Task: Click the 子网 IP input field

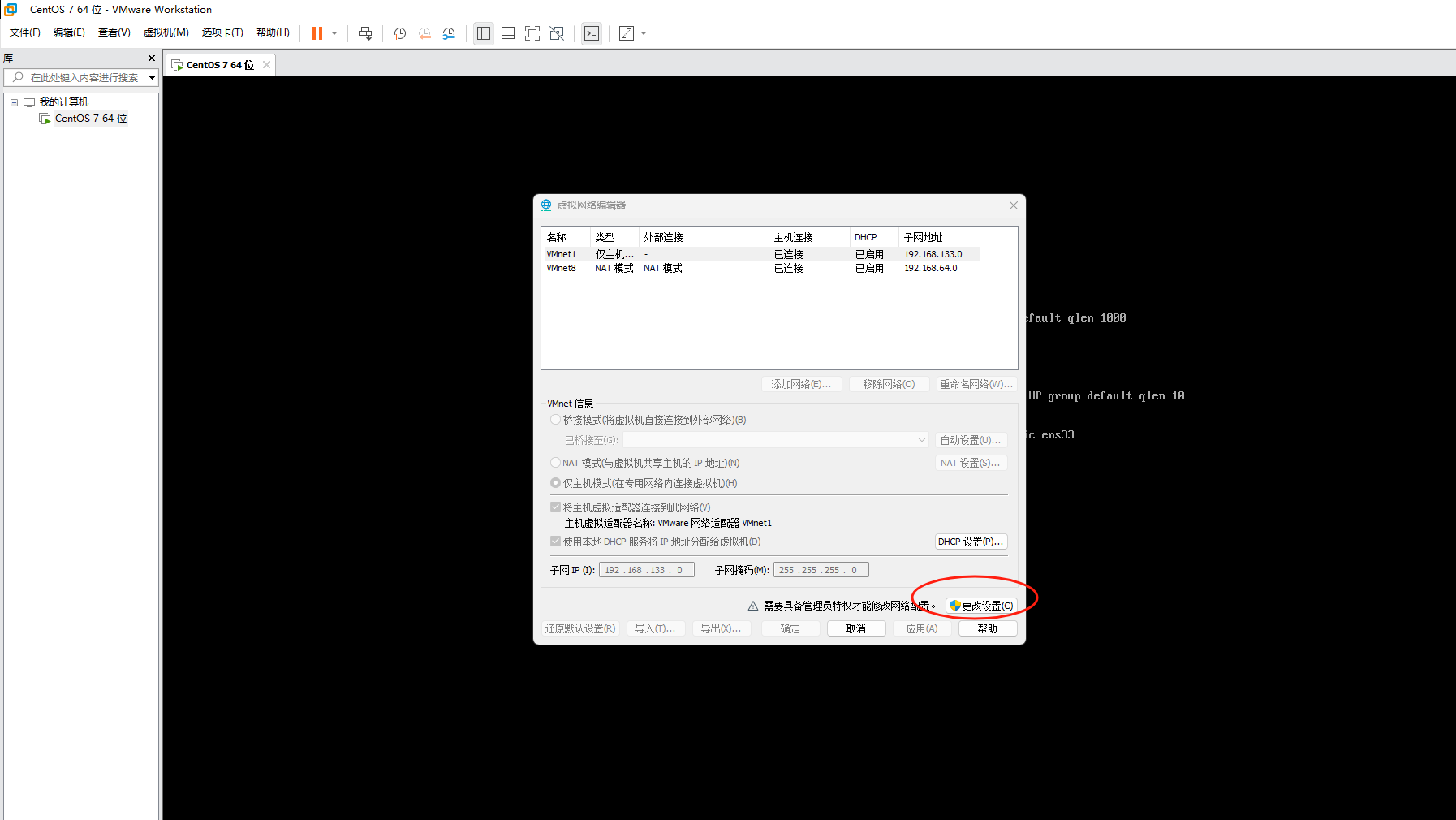Action: (x=647, y=570)
